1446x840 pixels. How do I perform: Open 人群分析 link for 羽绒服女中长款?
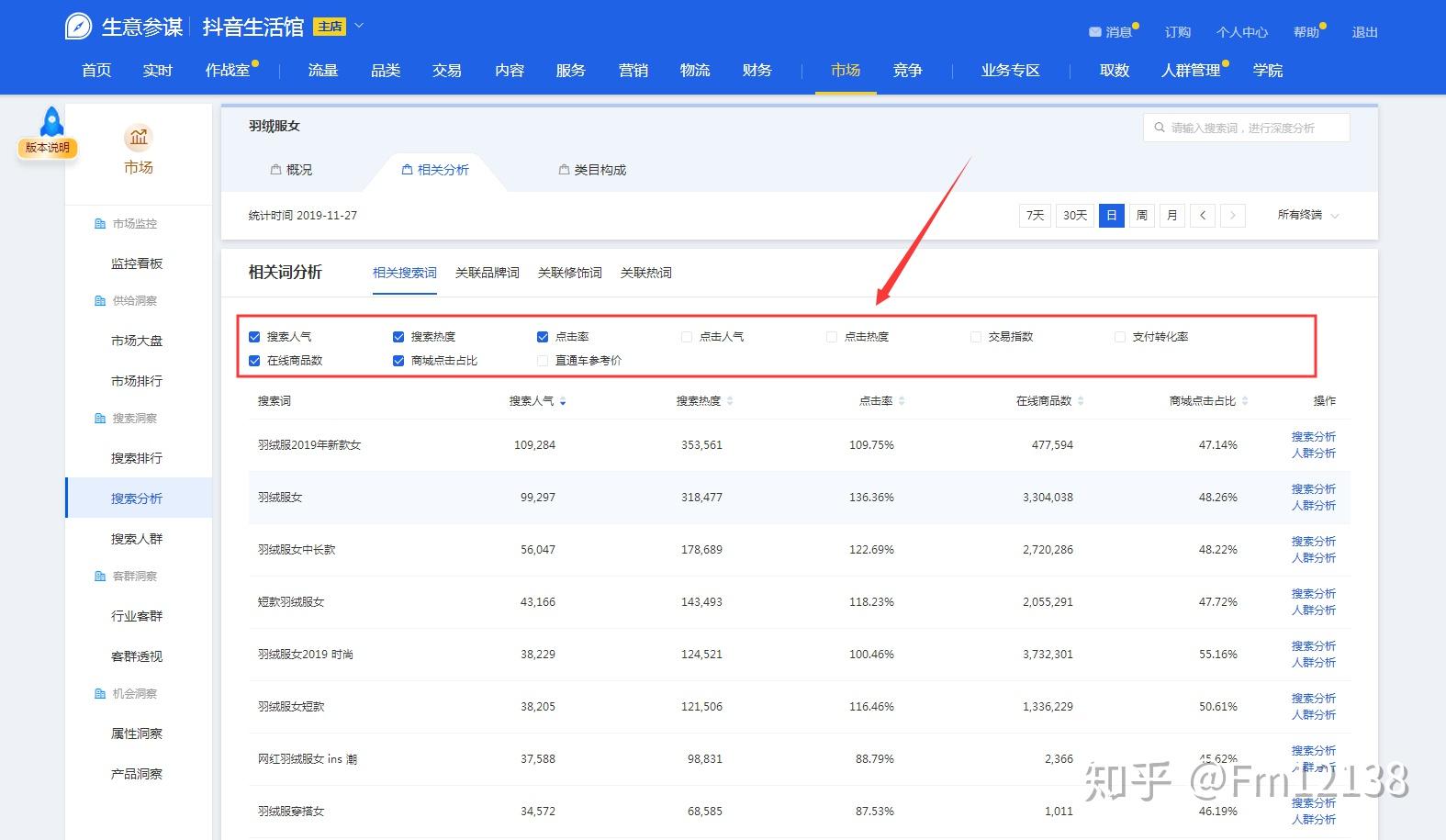(1314, 558)
